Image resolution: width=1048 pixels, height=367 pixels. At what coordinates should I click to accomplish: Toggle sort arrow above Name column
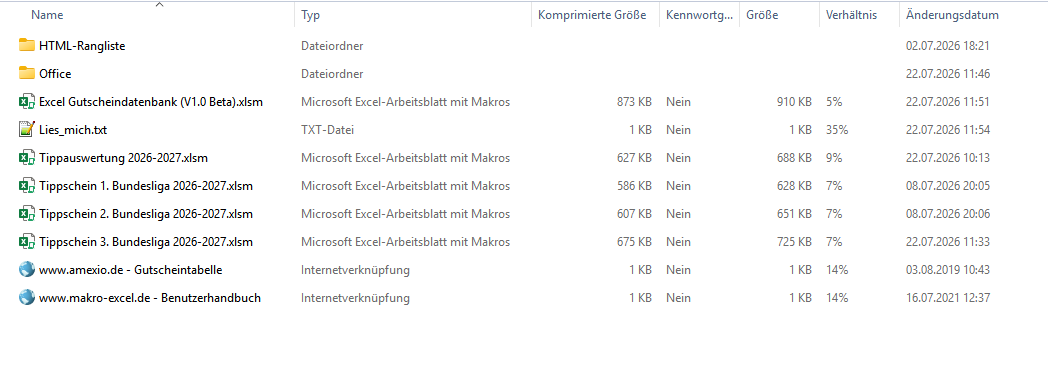click(x=159, y=5)
